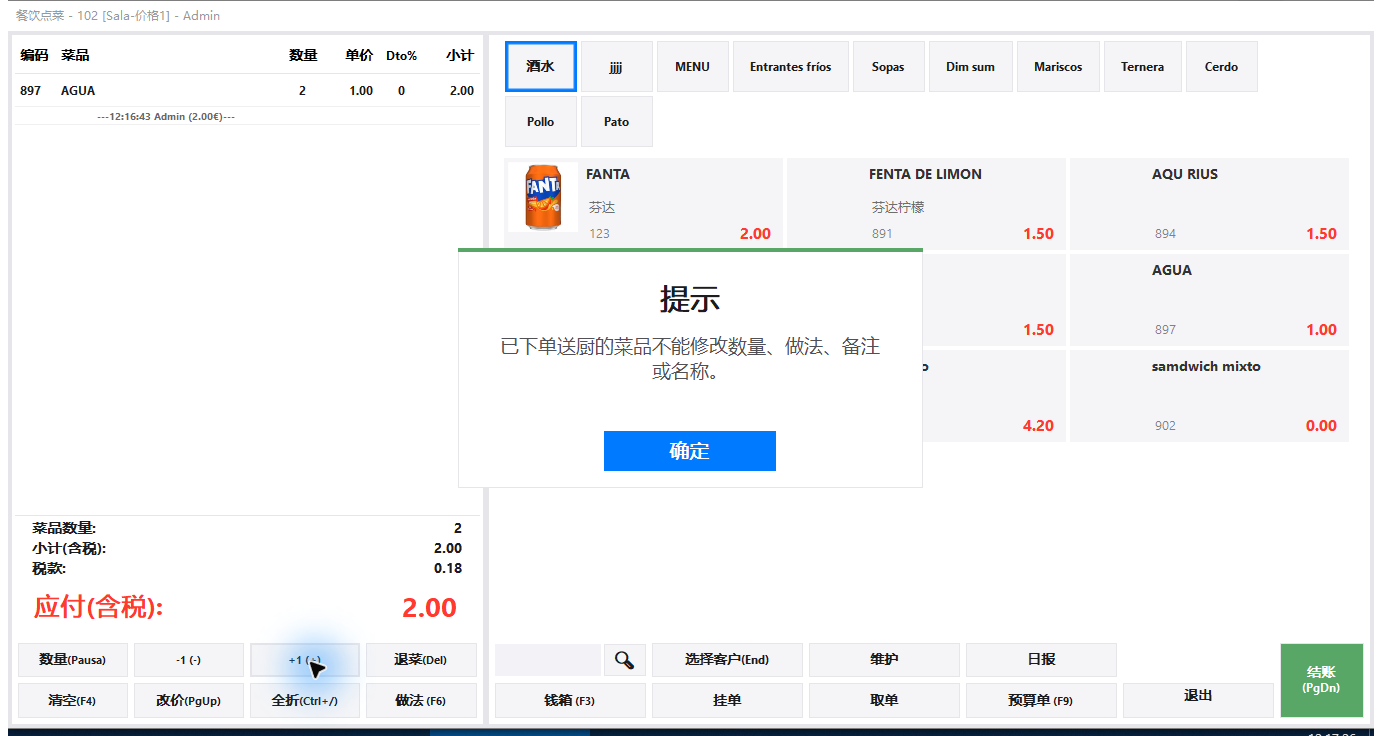Screen dimensions: 1382x736
Task: Open the 日报 daily report
Action: coord(1041,660)
